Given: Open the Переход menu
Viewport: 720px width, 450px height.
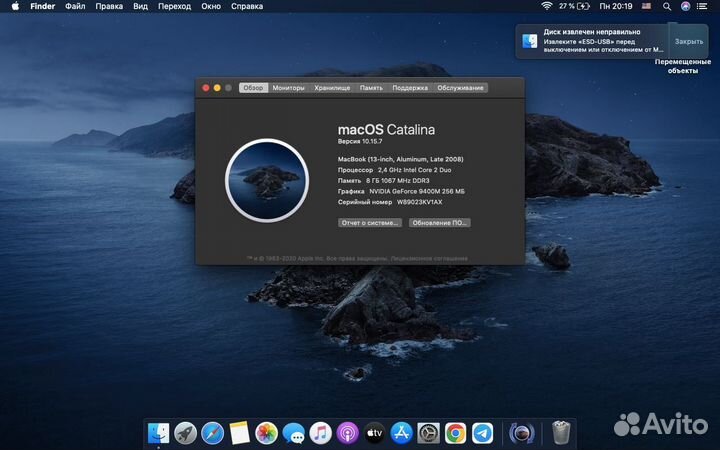Looking at the screenshot, I should [174, 6].
